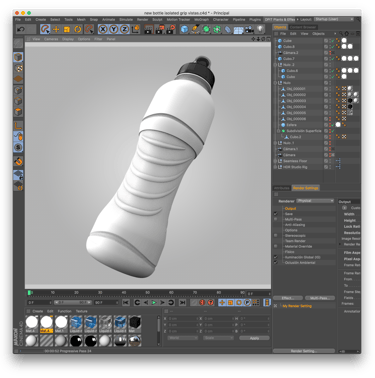Image resolution: width=375 pixels, height=378 pixels.
Task: Select the Scale tool
Action: point(67,29)
